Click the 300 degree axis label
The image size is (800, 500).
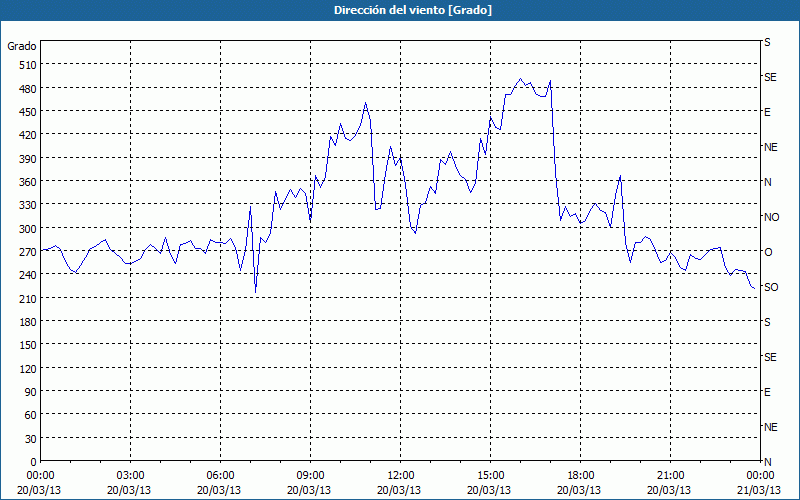(x=29, y=229)
